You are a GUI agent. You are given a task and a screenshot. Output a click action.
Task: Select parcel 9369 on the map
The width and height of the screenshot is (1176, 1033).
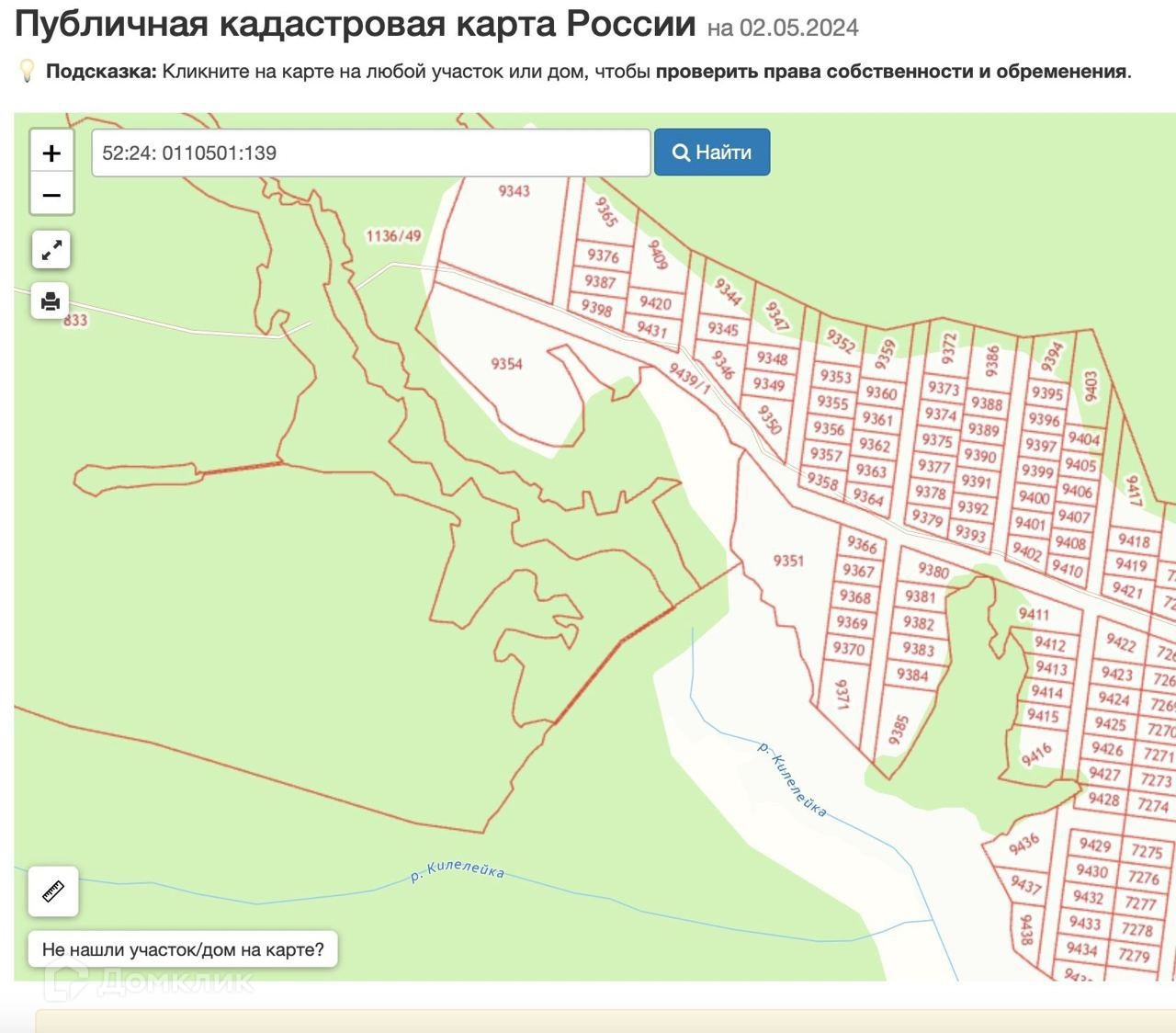[x=852, y=622]
